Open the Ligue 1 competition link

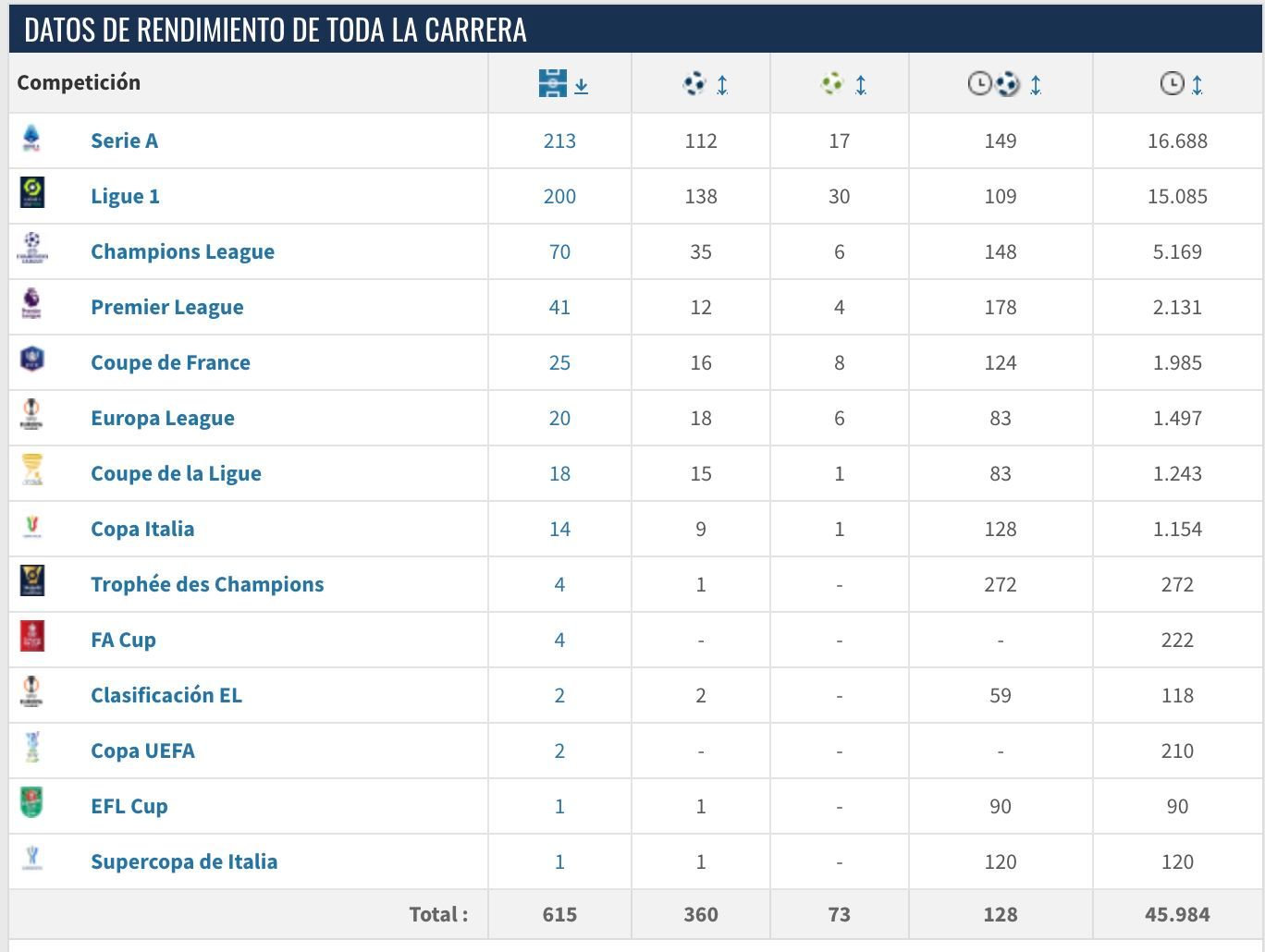[x=126, y=195]
